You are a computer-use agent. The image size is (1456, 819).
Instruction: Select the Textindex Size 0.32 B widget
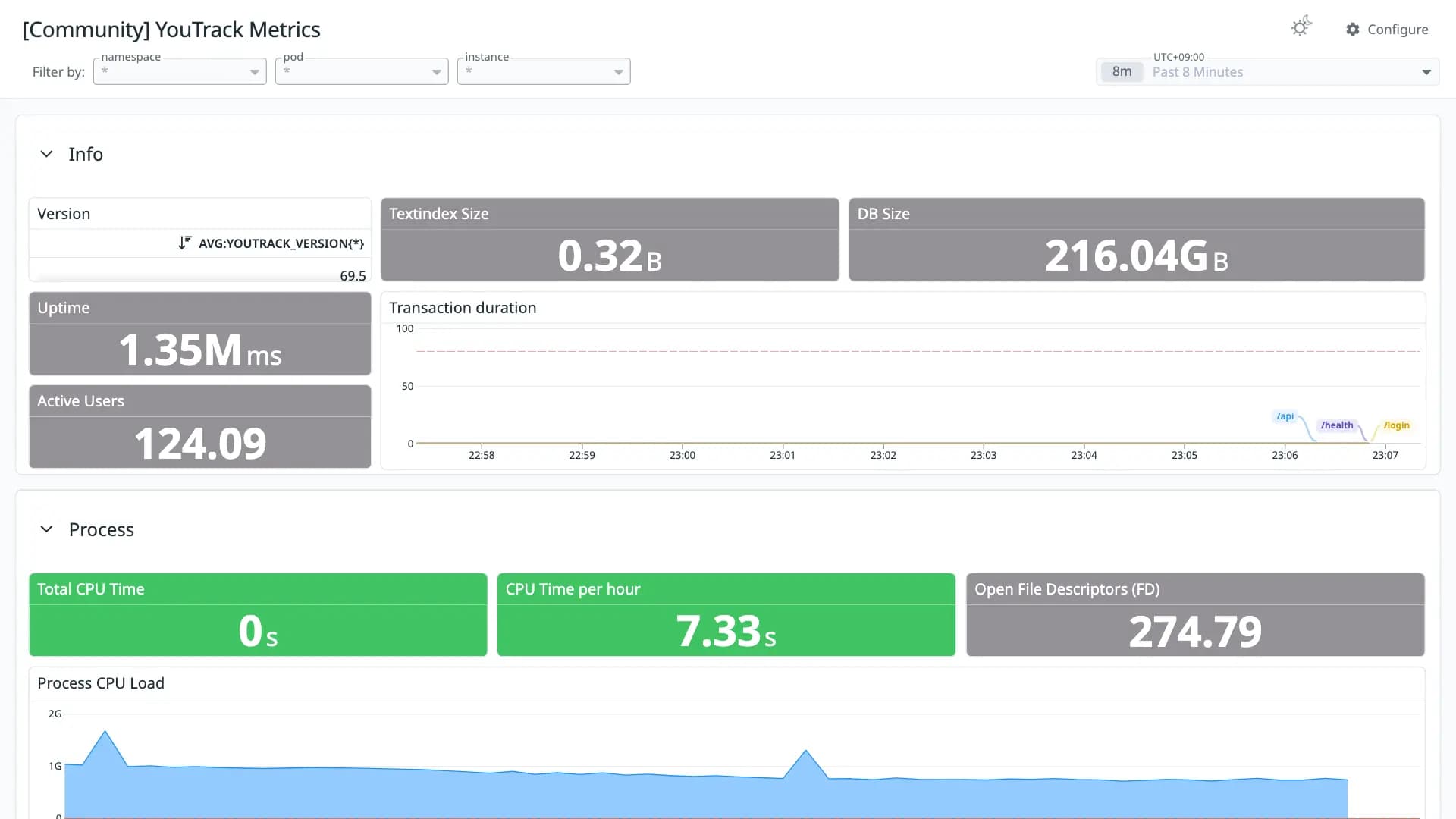(x=610, y=240)
